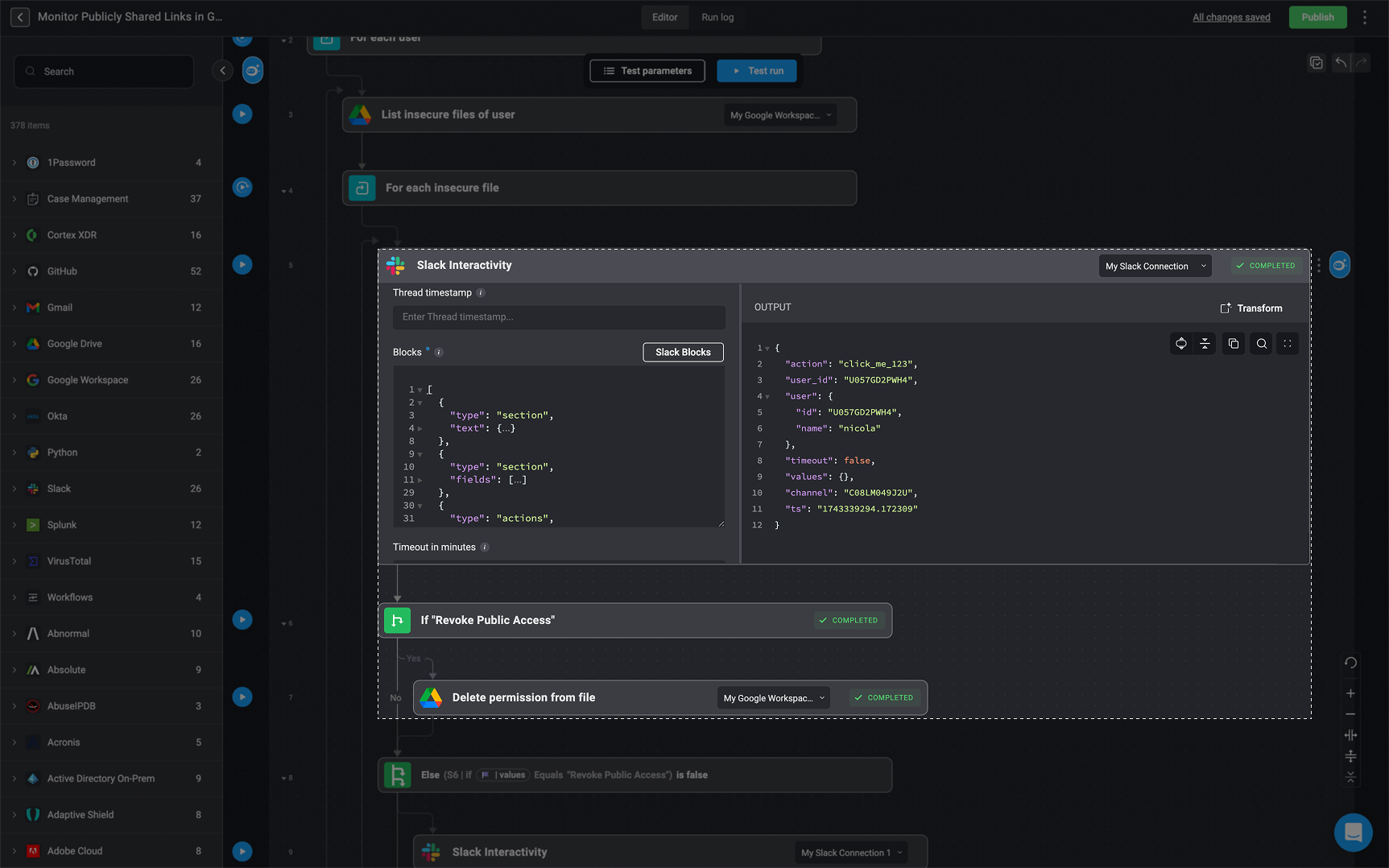1389x868 pixels.
Task: Open My Slack Connection 1 dropdown
Action: coord(851,853)
